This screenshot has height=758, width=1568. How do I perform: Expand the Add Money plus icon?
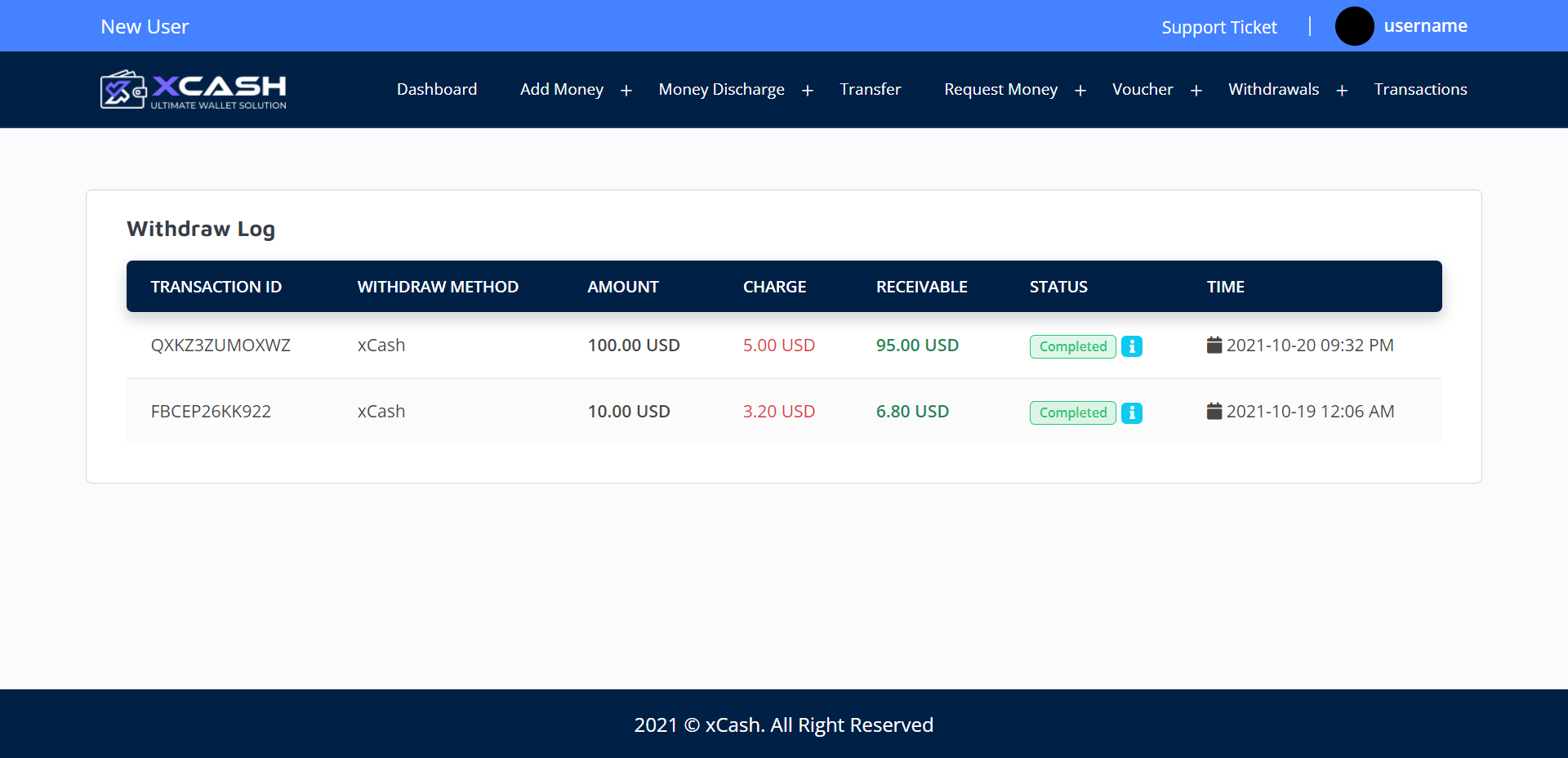[x=626, y=91]
